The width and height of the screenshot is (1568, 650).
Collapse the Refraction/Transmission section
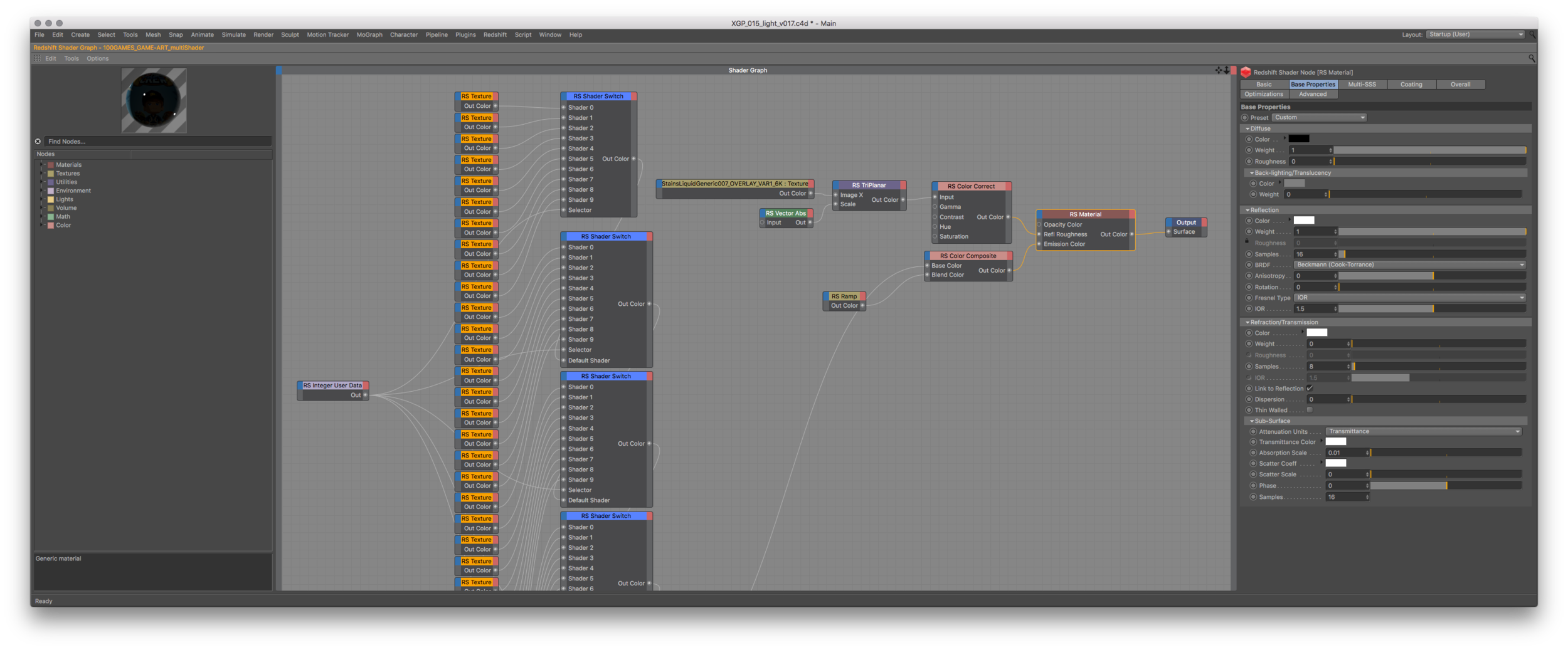tap(1248, 322)
